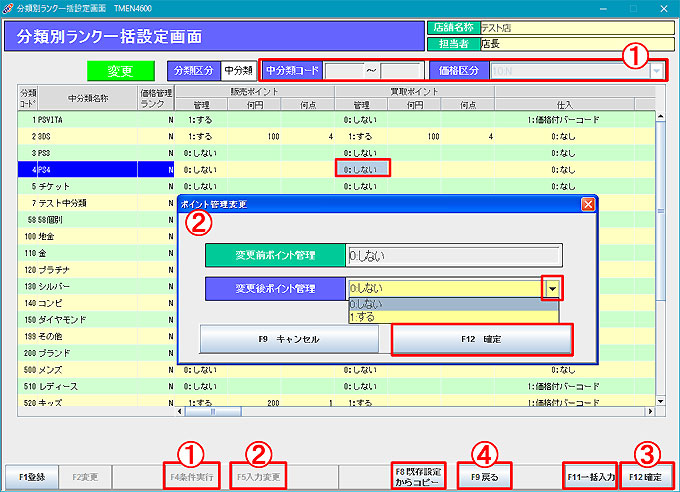
Task: Close the ポイント管理変更 dialog
Action: tap(588, 203)
